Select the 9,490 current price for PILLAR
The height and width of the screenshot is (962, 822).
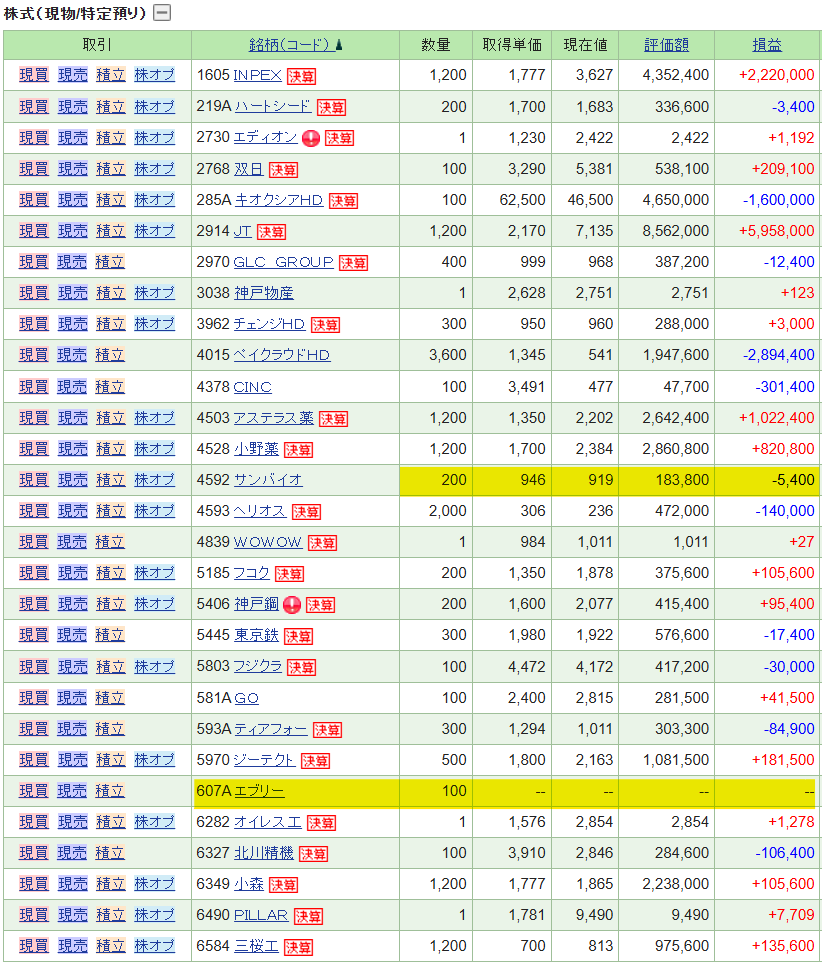tap(594, 915)
